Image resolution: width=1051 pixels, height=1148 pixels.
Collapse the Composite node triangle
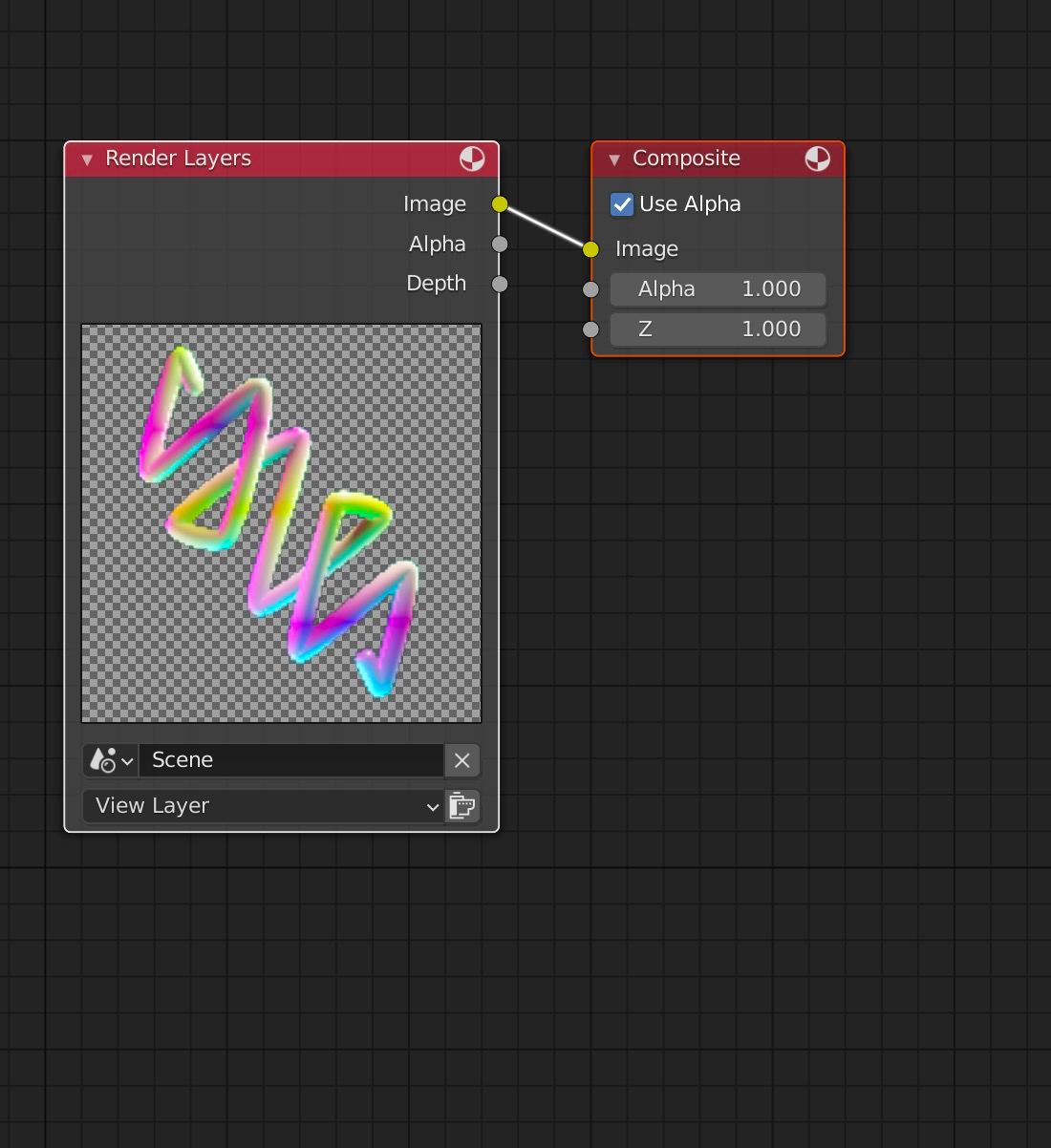coord(614,159)
